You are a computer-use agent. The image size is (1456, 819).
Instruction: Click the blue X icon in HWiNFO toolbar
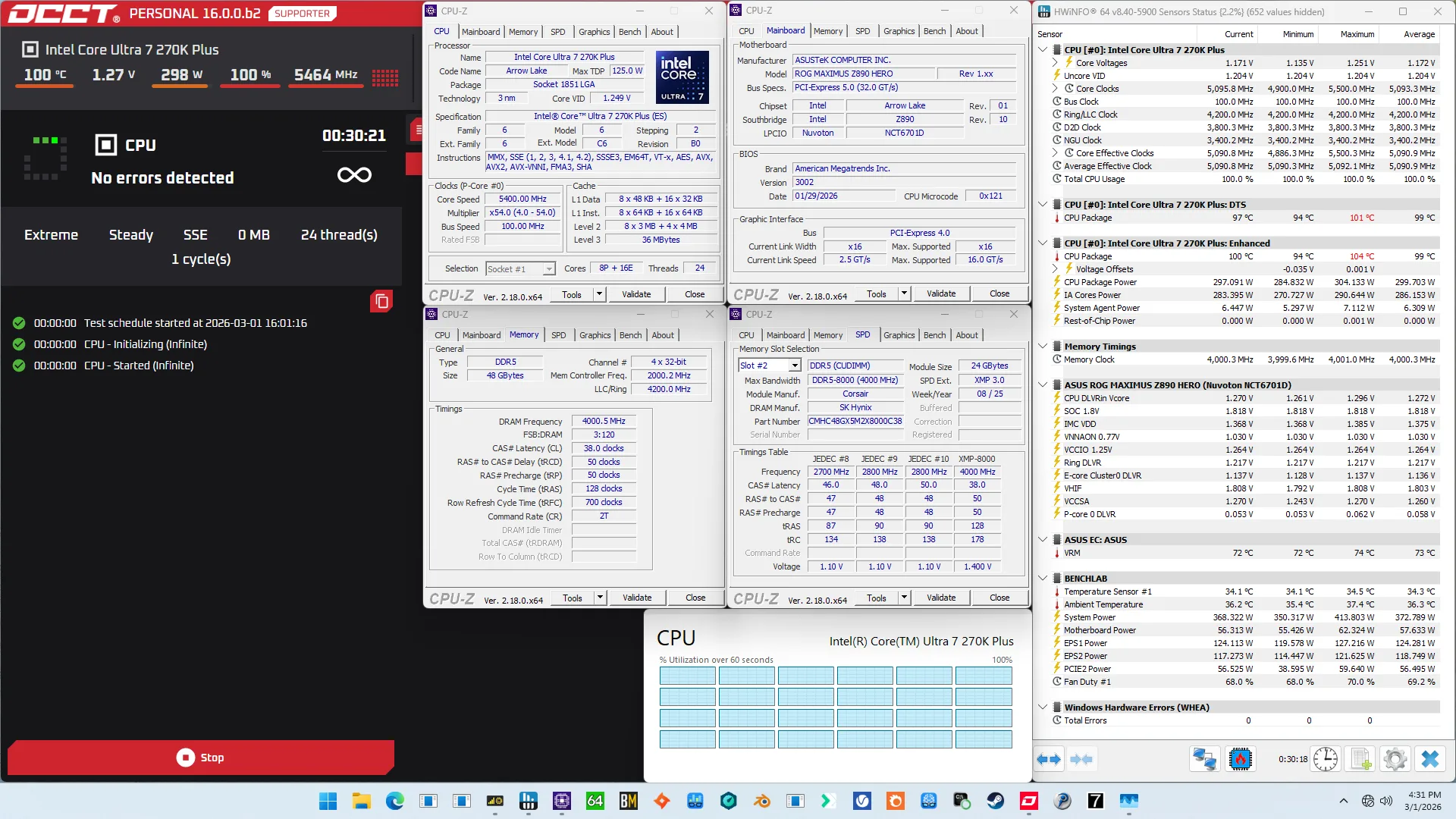pos(1430,759)
